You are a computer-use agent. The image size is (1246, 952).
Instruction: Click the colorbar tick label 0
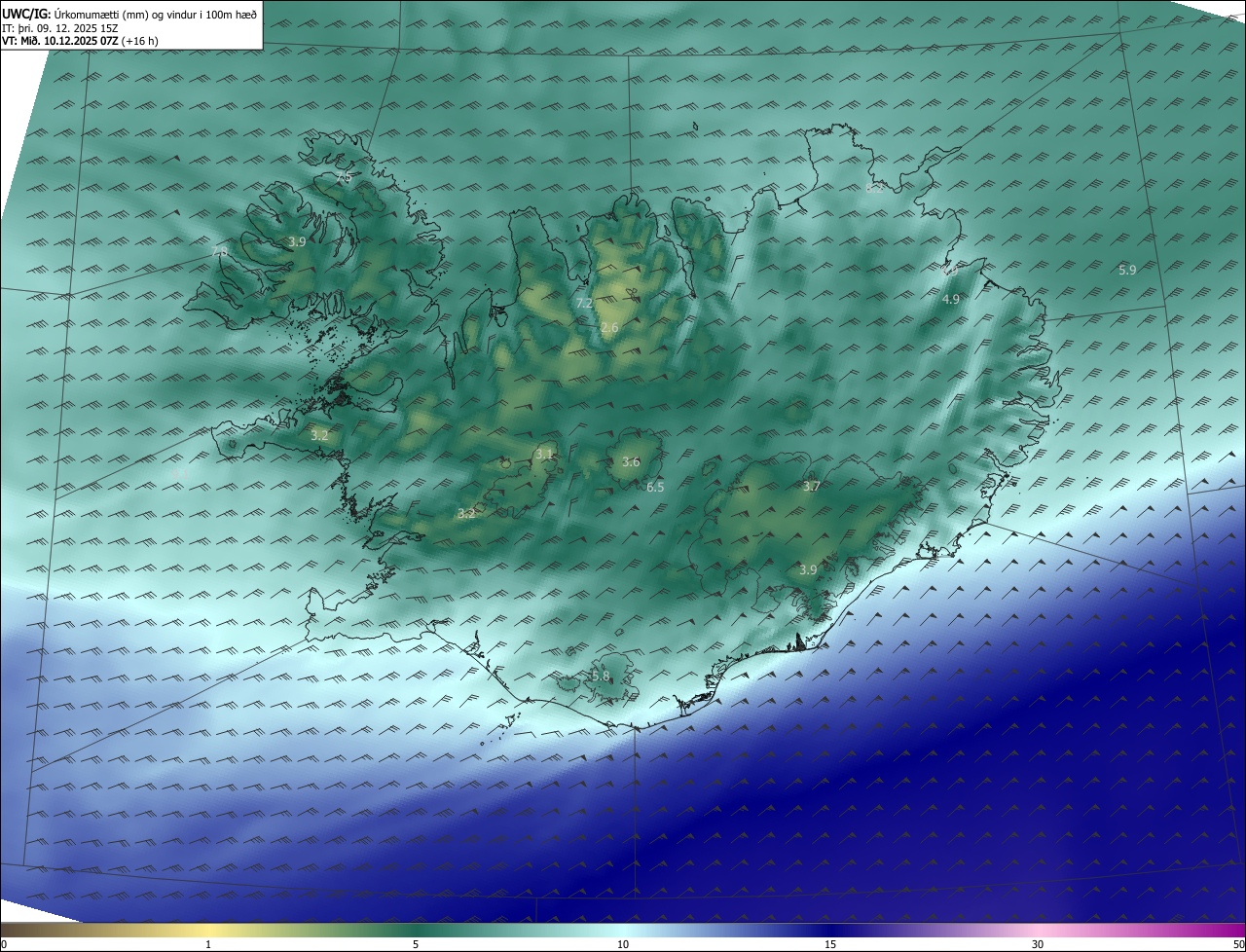[x=3, y=944]
